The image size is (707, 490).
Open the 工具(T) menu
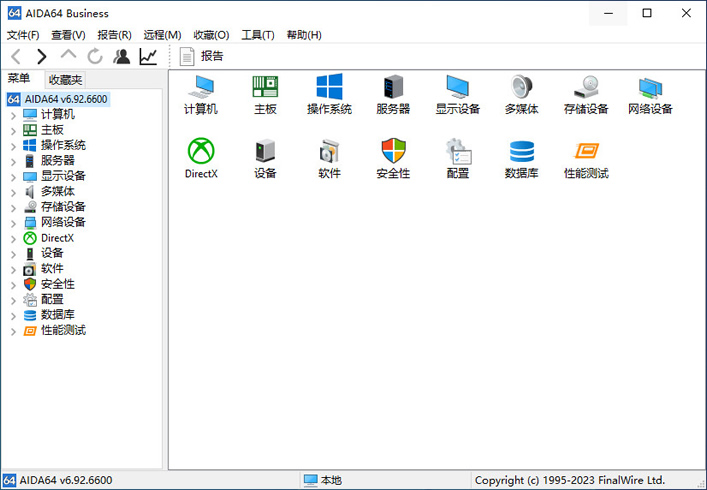click(258, 35)
